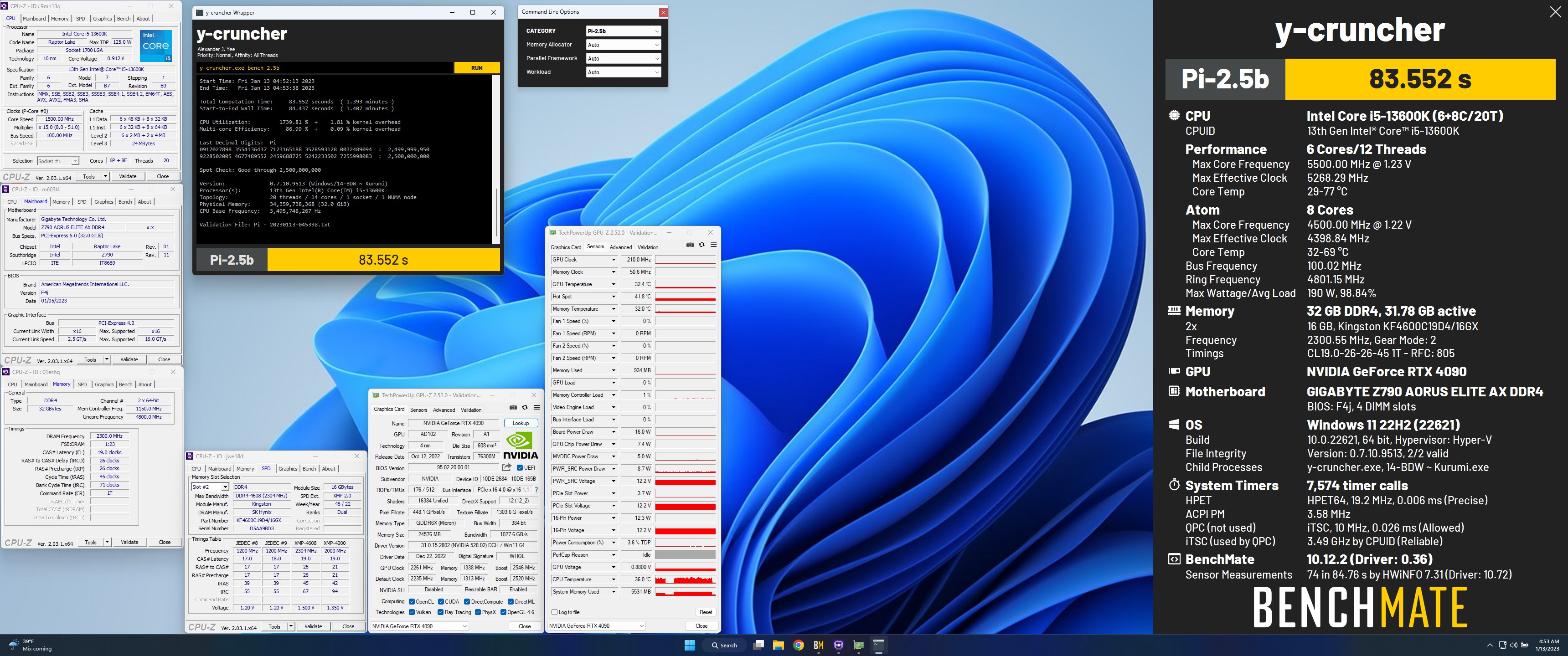The image size is (1568, 656).
Task: Toggle the OpenCL checkbox
Action: [x=412, y=601]
